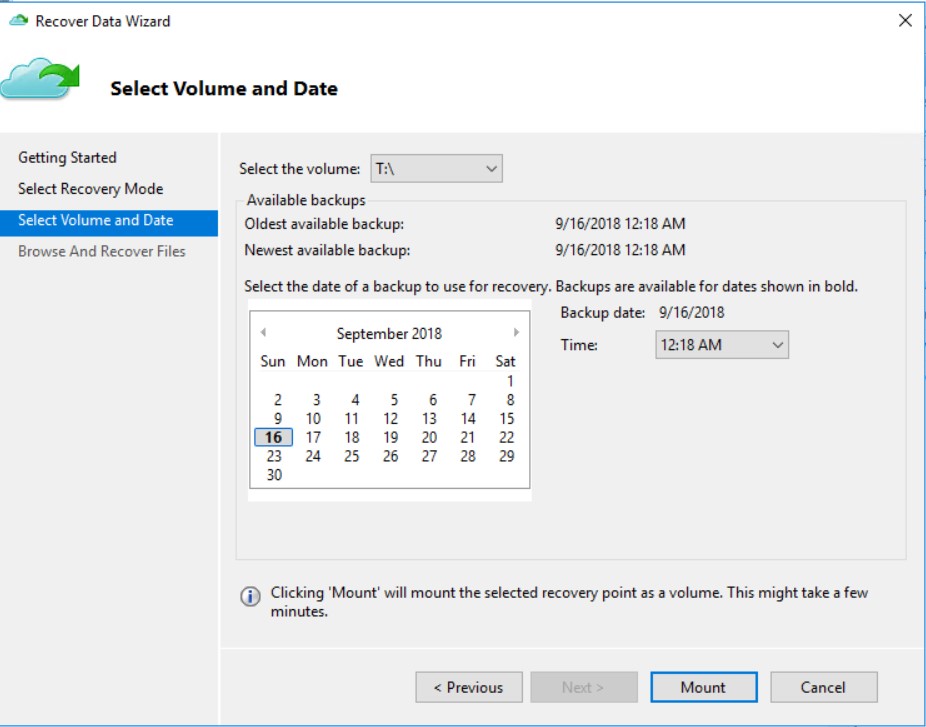The height and width of the screenshot is (727, 926).
Task: Click the Mount button
Action: click(703, 687)
